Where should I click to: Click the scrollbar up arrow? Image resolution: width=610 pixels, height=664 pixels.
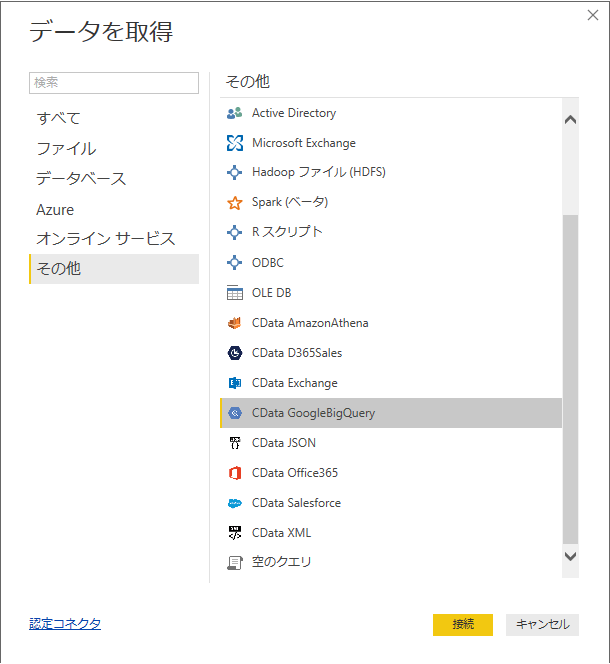point(571,120)
